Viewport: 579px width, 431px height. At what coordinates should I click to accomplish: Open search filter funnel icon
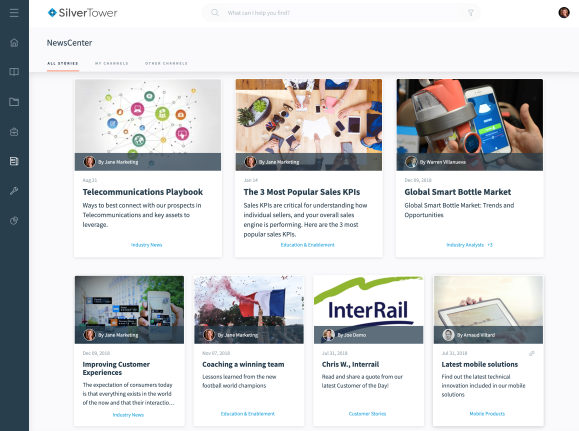(x=471, y=13)
